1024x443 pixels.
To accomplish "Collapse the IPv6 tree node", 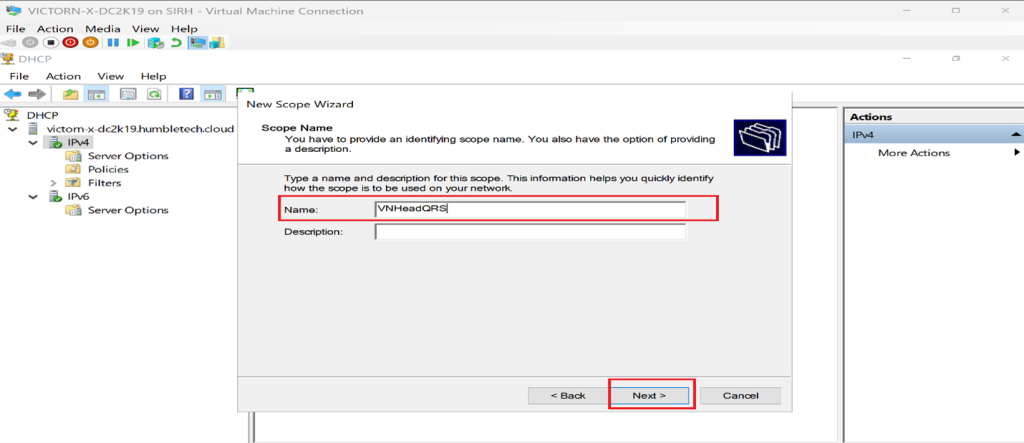I will (41, 197).
